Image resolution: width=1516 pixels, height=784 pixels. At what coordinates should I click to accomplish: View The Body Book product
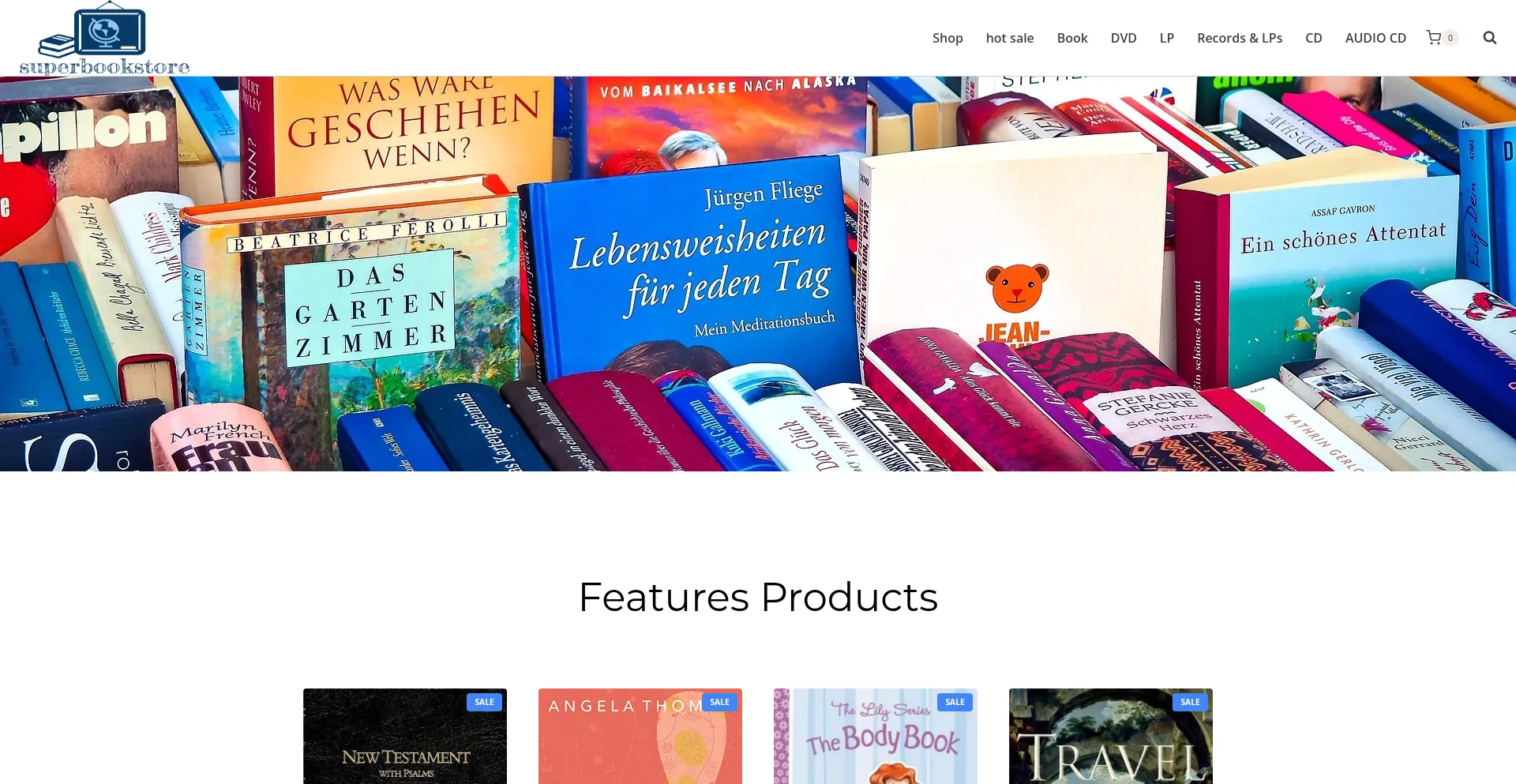[876, 736]
